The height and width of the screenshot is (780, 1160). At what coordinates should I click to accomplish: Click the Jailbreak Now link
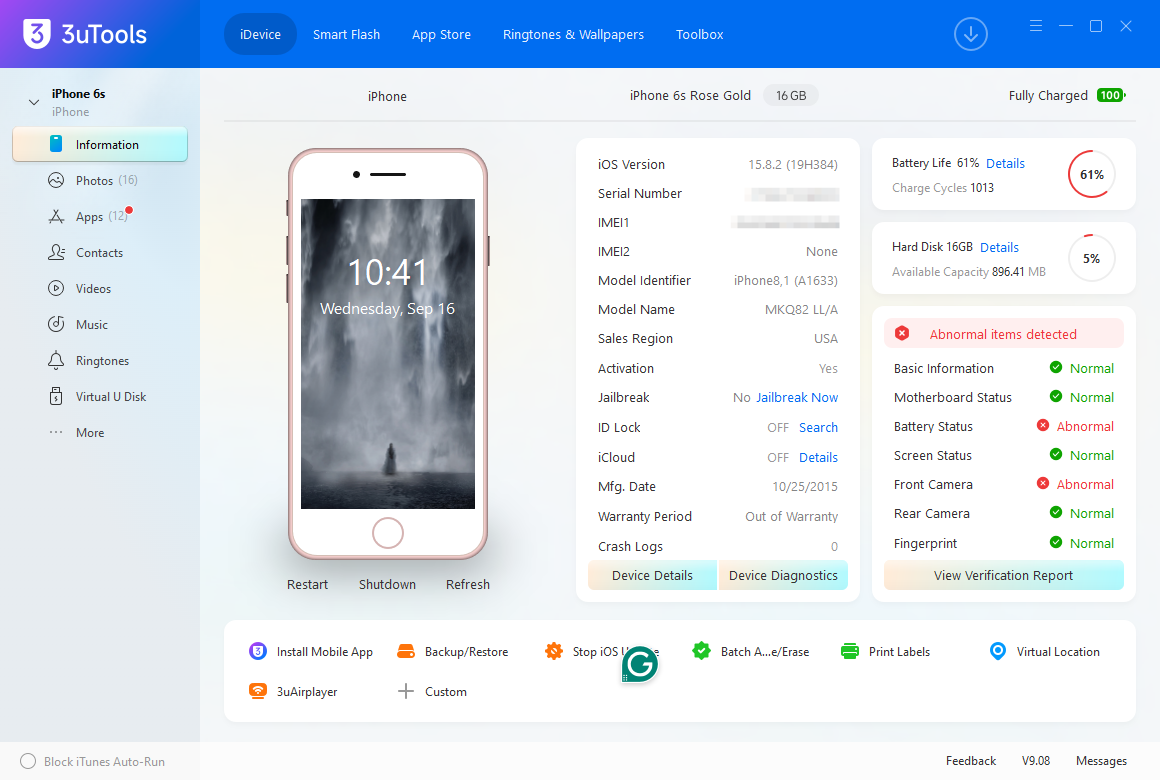[797, 397]
